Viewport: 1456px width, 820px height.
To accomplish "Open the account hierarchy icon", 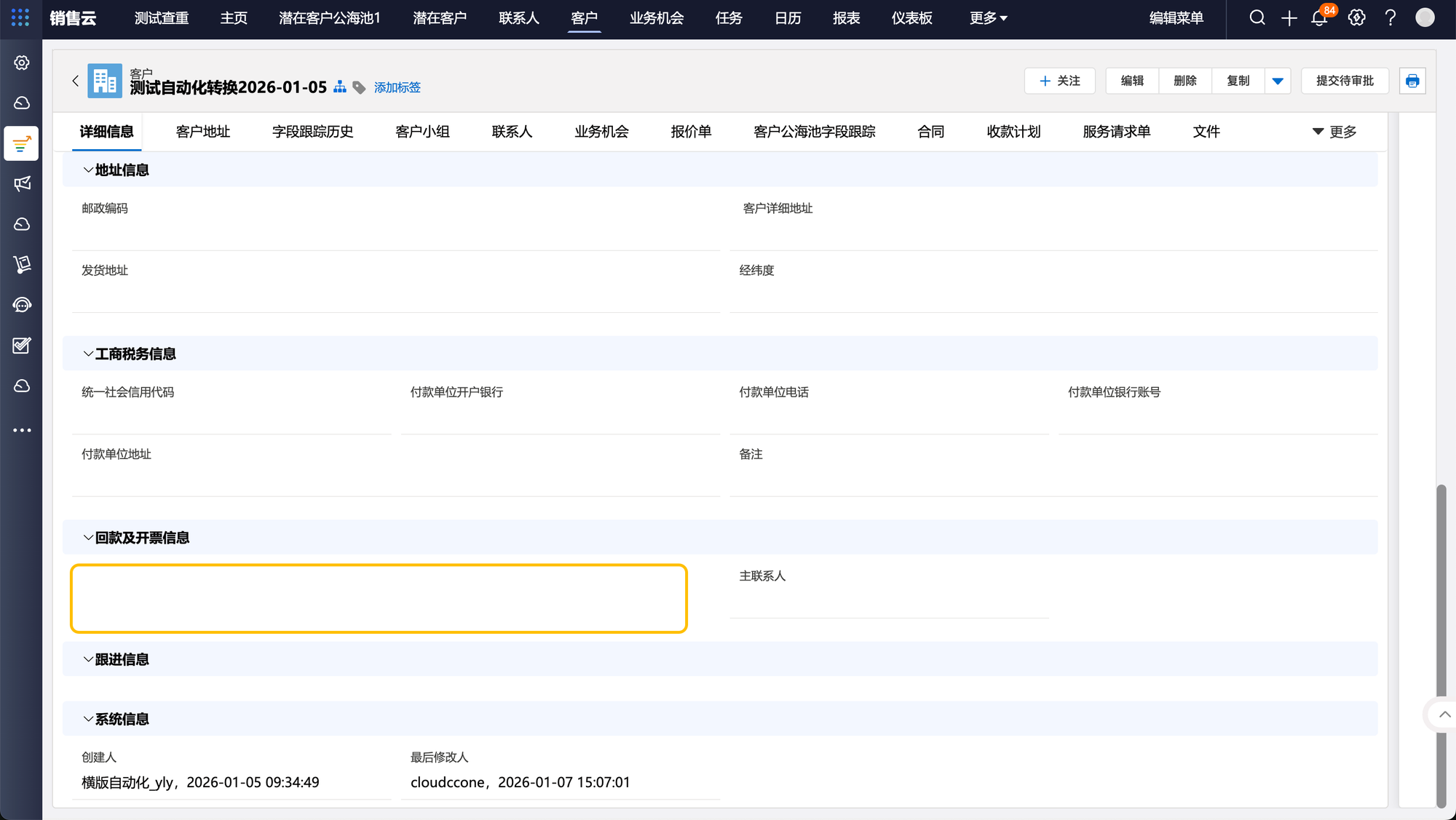I will 340,87.
